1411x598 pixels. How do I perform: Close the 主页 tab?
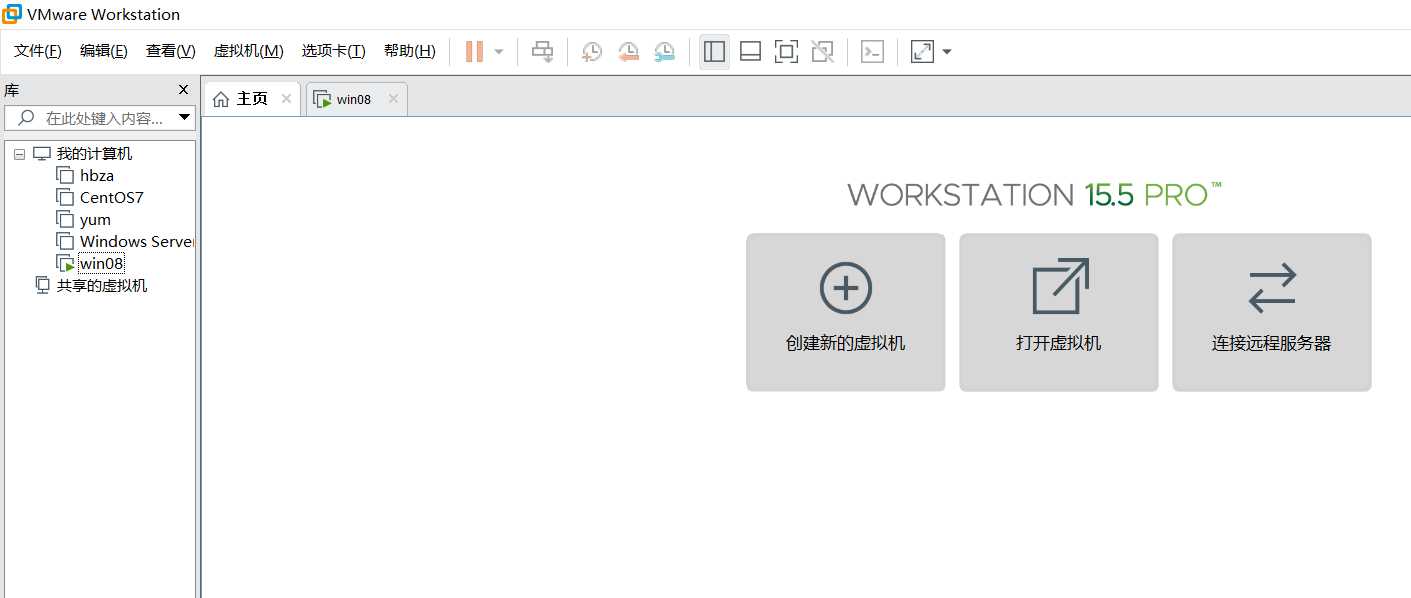coord(286,99)
